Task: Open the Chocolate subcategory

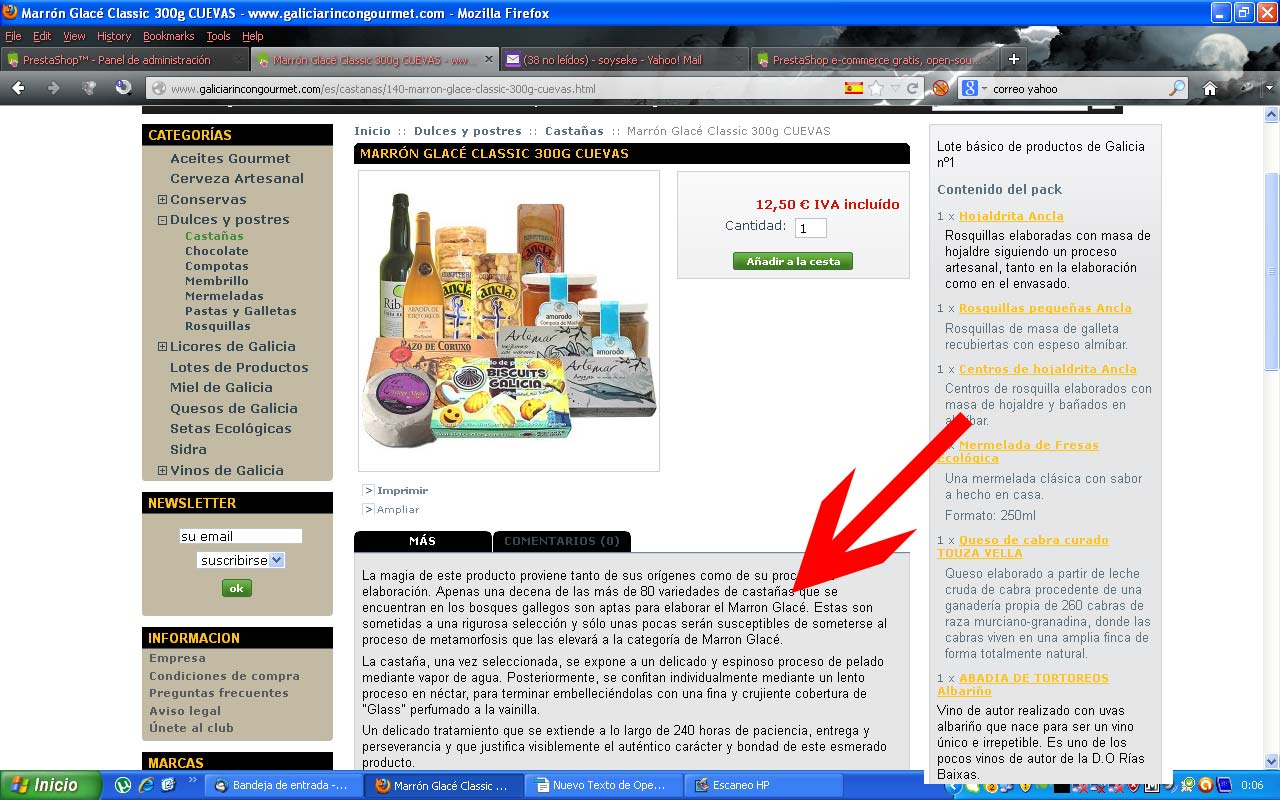Action: pos(217,251)
